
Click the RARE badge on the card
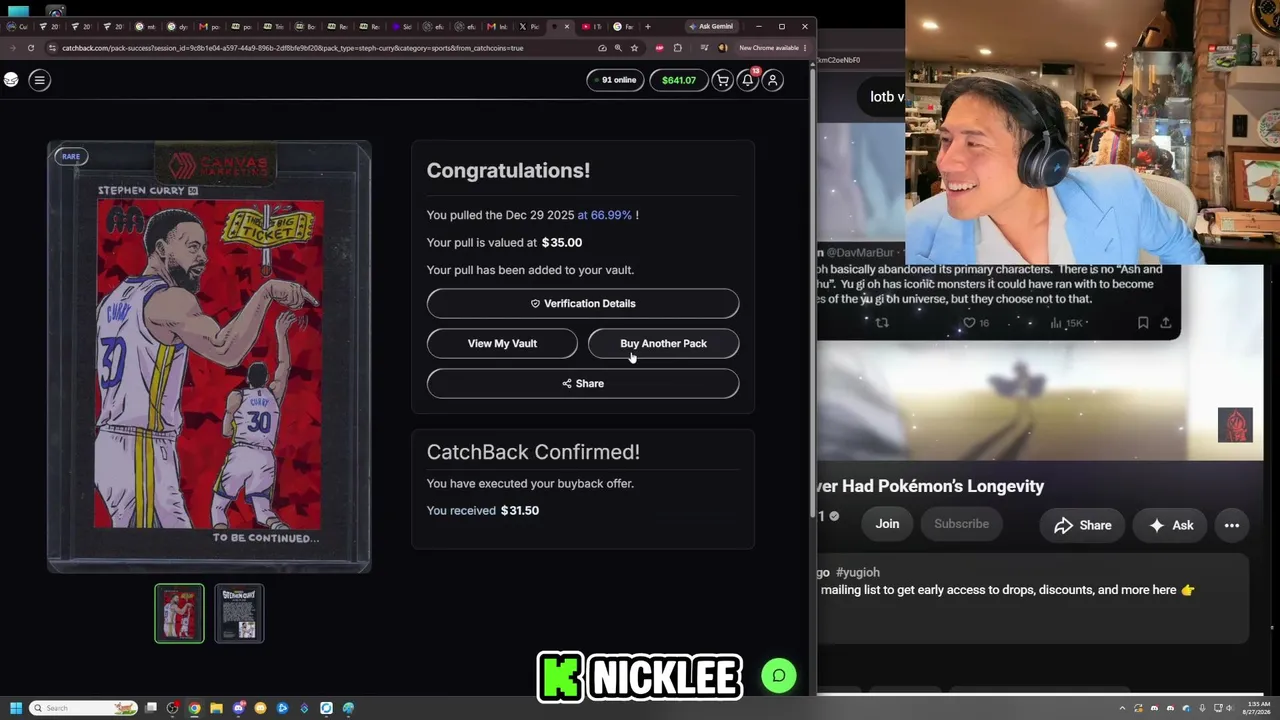[x=71, y=156]
